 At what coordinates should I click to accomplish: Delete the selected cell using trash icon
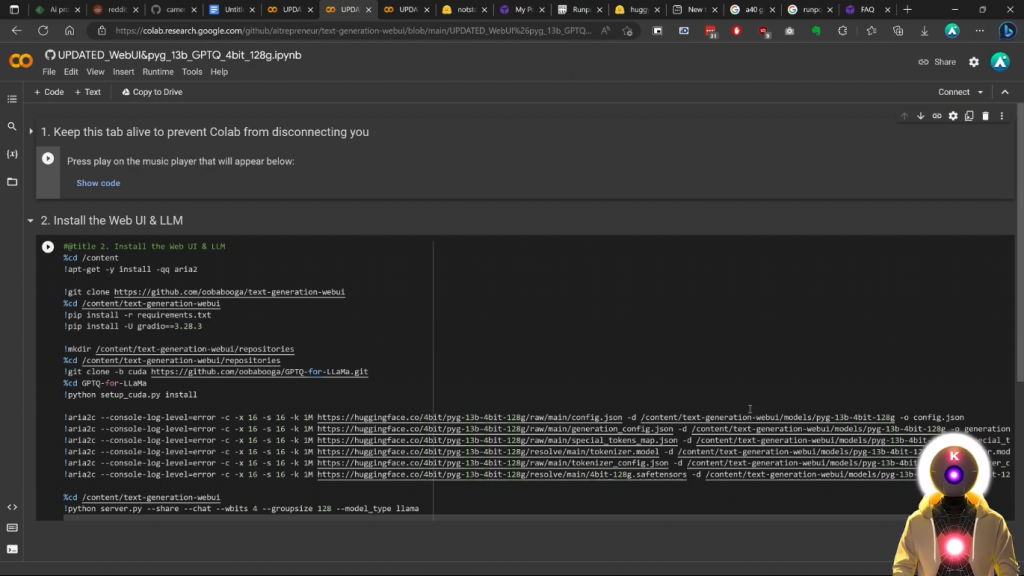point(985,116)
